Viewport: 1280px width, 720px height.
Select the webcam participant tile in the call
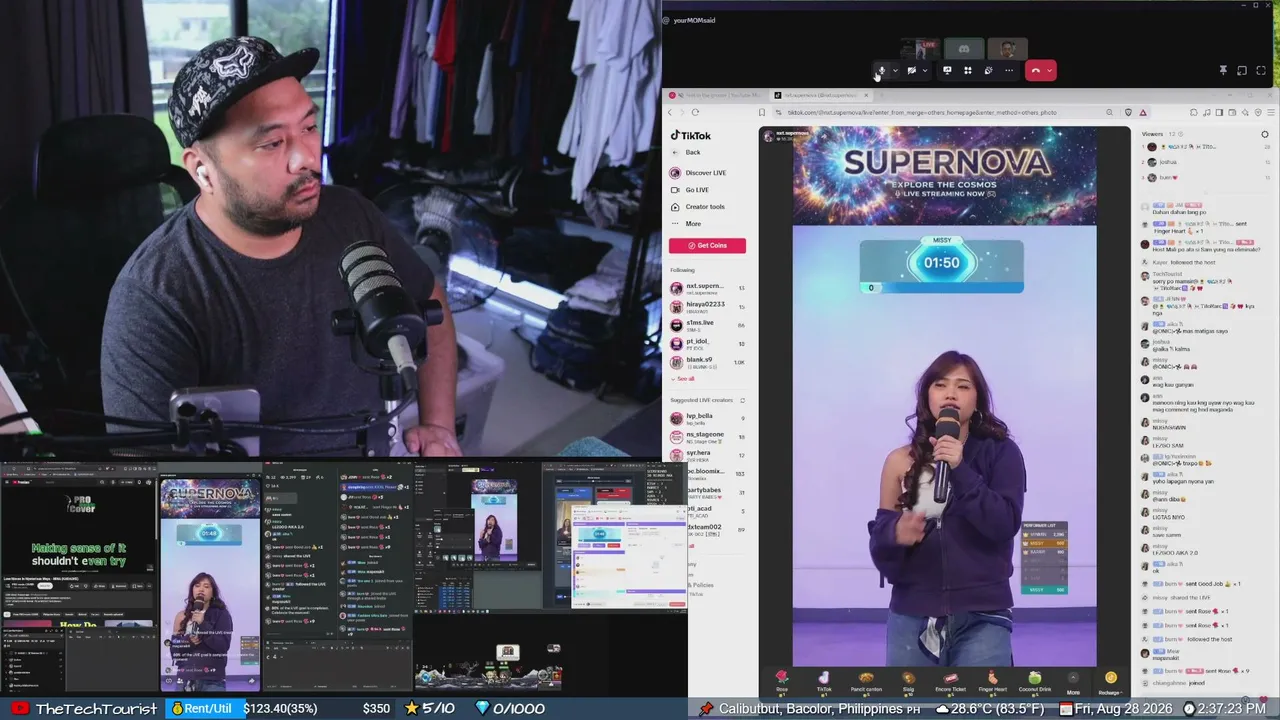[1007, 49]
